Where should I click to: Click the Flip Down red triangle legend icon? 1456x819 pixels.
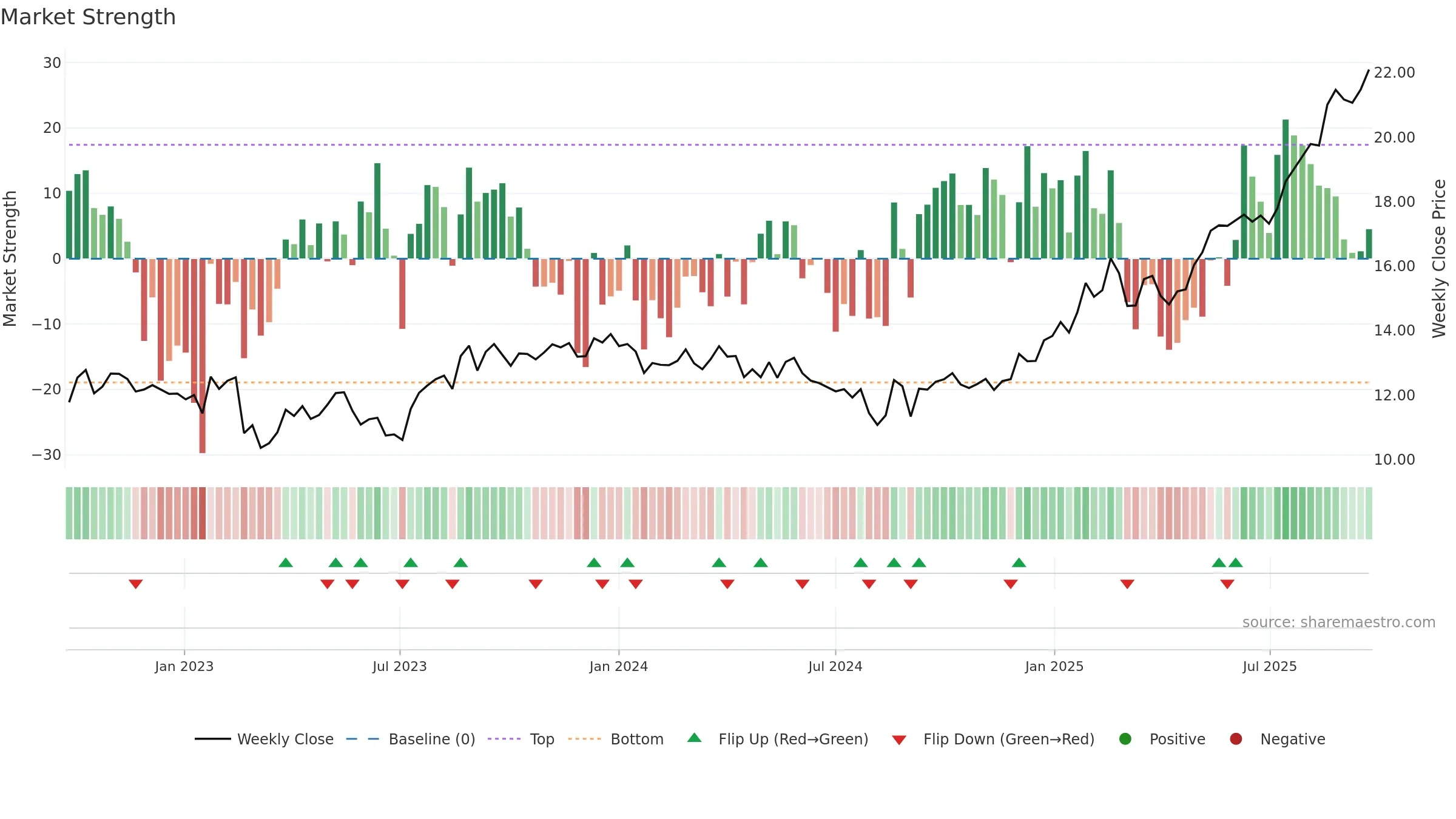point(900,740)
